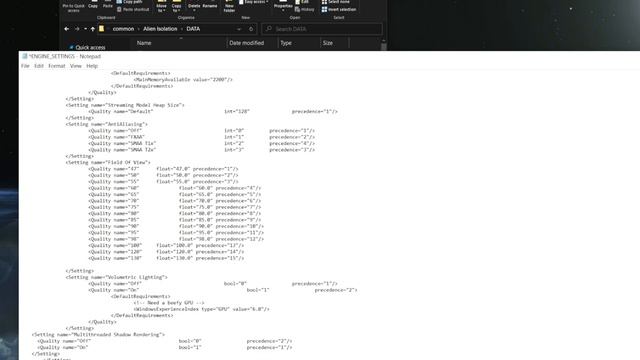
Task: Click the 'Multithreaded Shadow Rendering' setting line
Action: click(98, 335)
